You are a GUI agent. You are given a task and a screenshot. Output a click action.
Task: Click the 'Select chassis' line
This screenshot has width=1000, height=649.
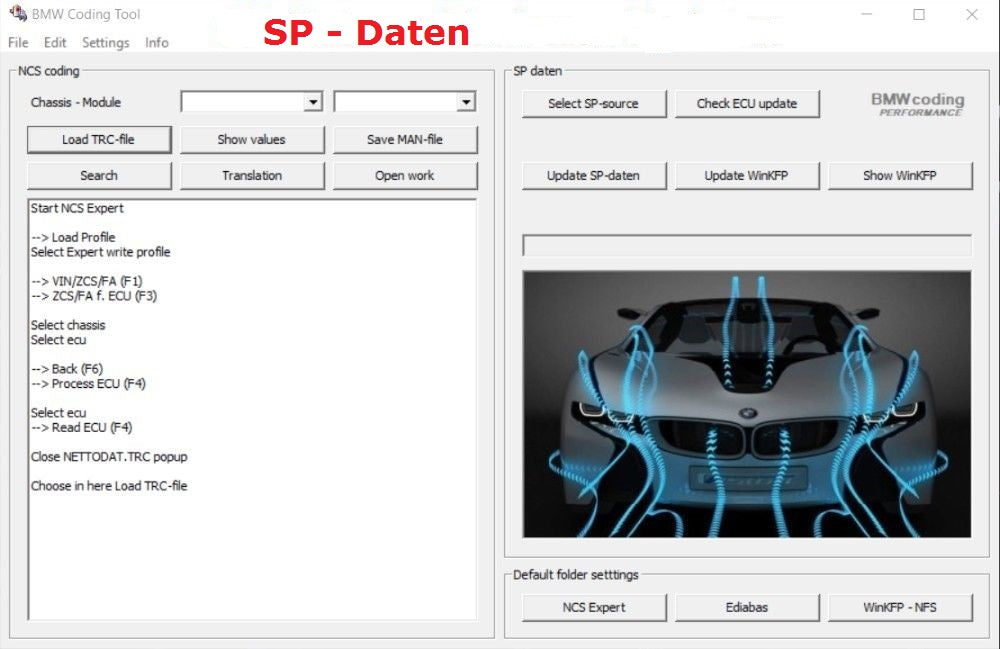(68, 325)
